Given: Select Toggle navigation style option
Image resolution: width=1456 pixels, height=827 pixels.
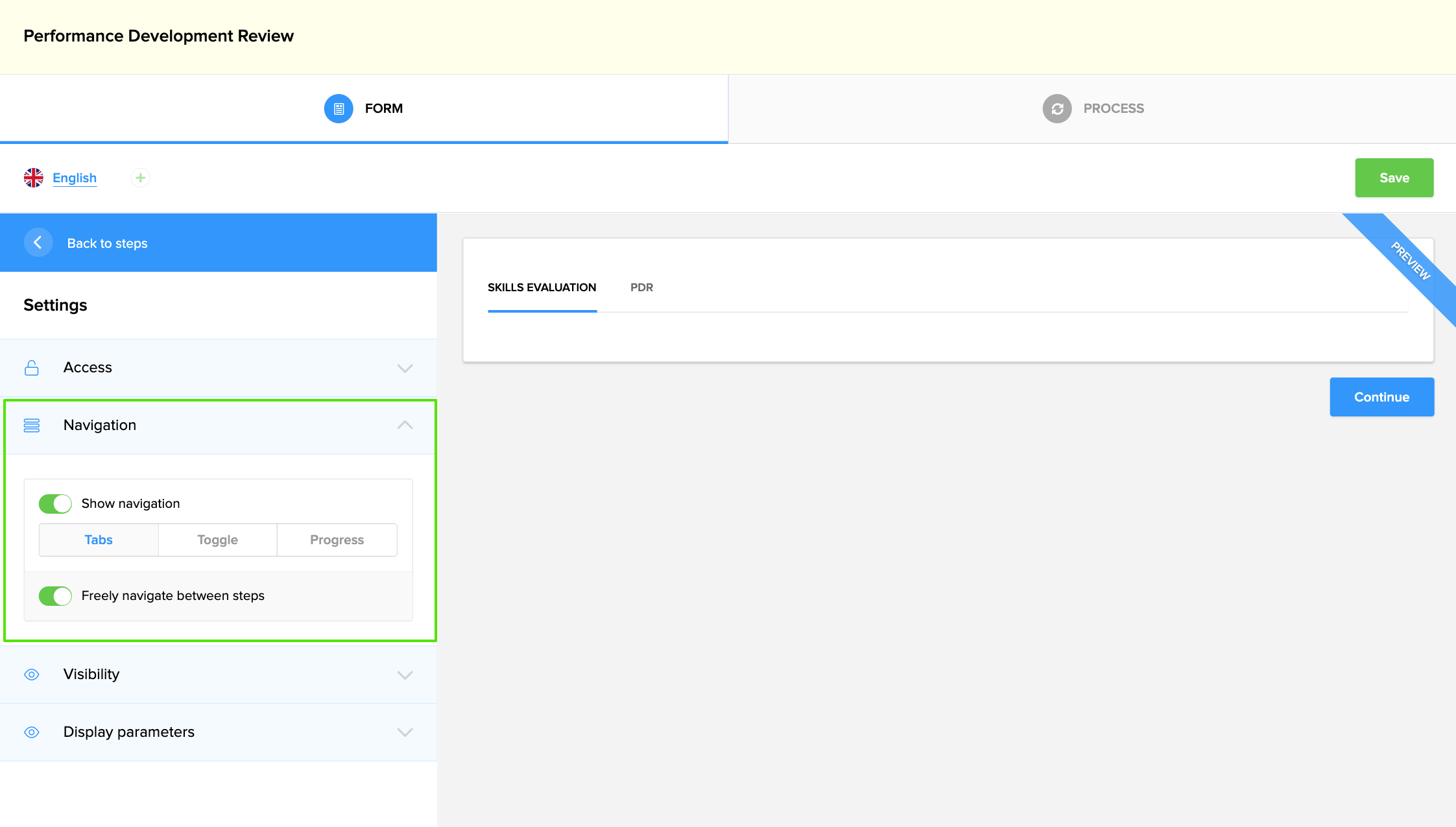Looking at the screenshot, I should coord(218,540).
